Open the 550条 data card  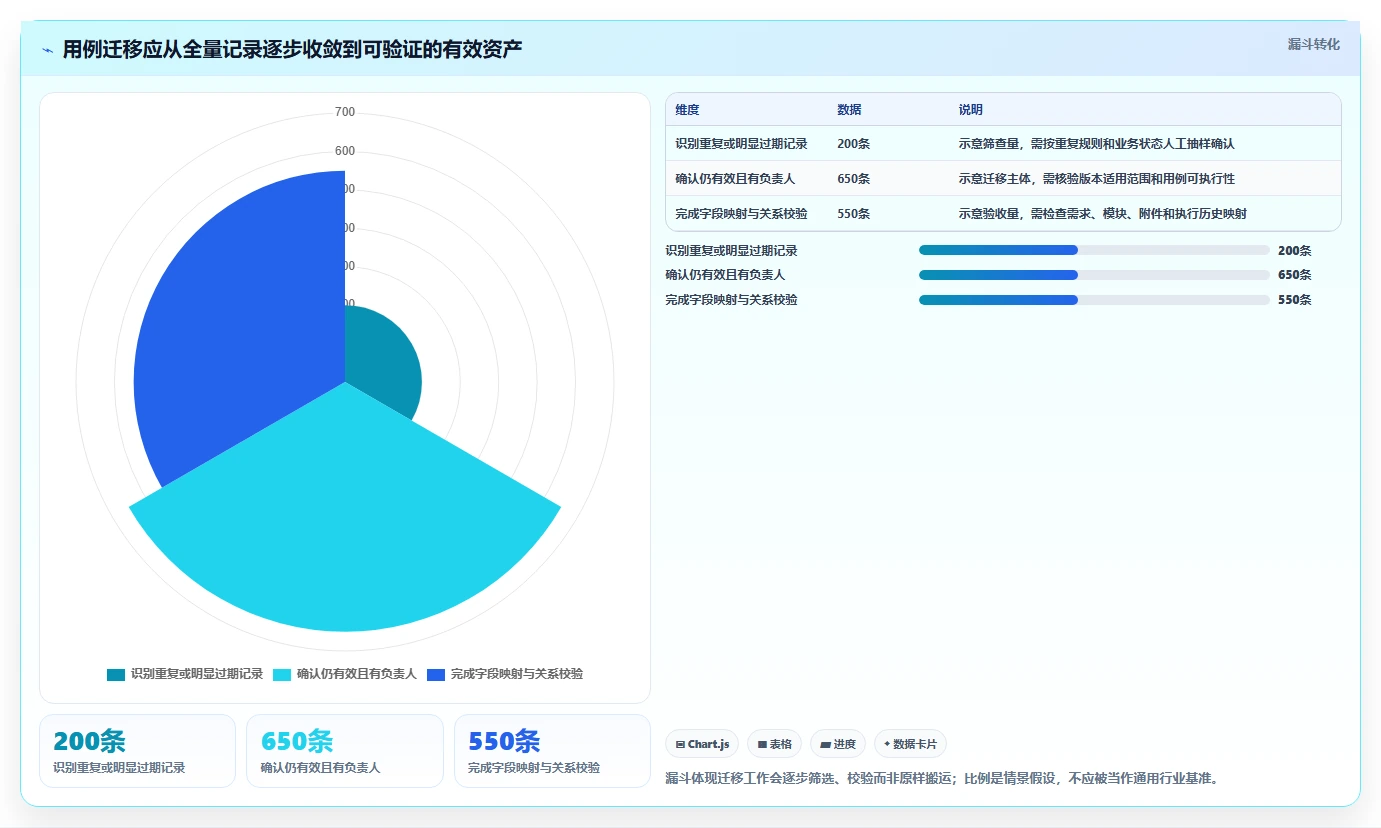tap(552, 751)
